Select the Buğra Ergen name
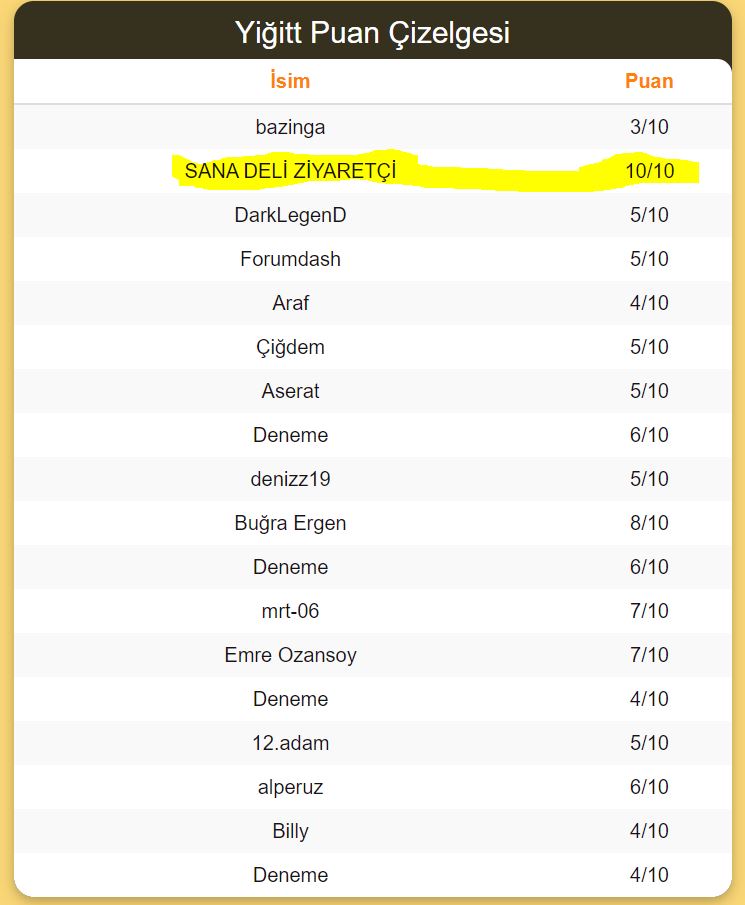 point(290,523)
